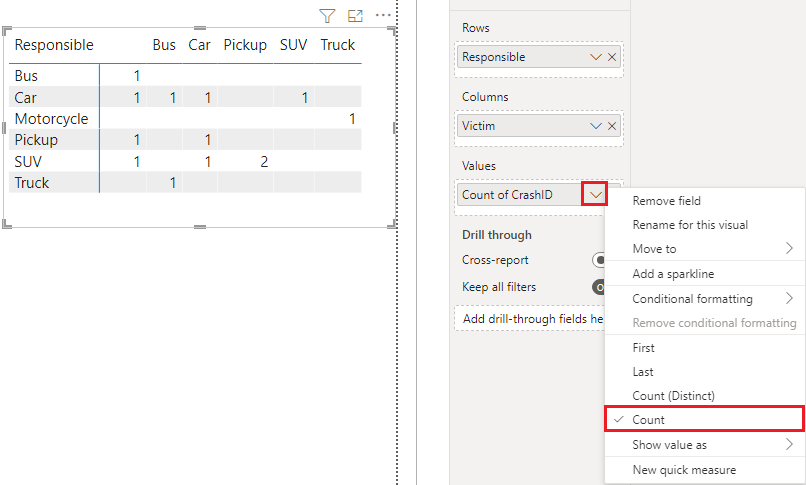Viewport: 806px width, 485px height.
Task: Select the checked Count aggregation
Action: click(704, 419)
